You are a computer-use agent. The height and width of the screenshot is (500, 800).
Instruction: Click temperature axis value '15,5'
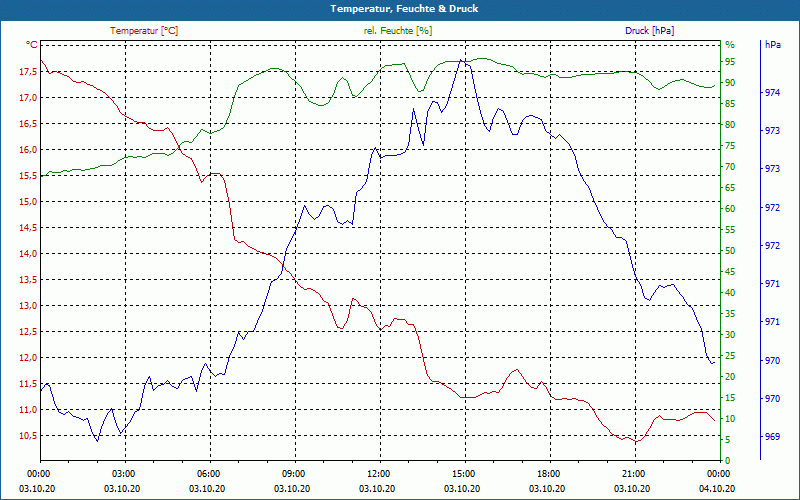(x=28, y=176)
